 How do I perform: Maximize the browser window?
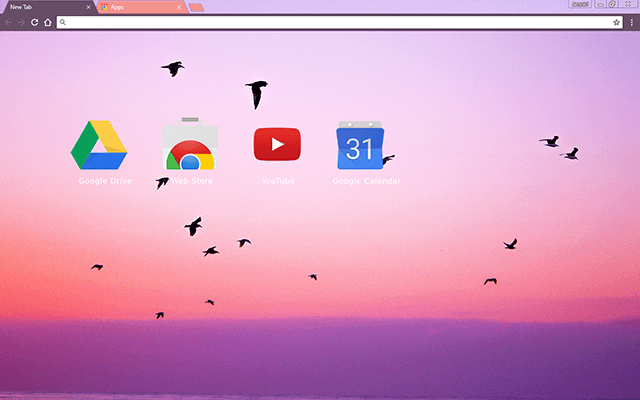[x=612, y=4]
